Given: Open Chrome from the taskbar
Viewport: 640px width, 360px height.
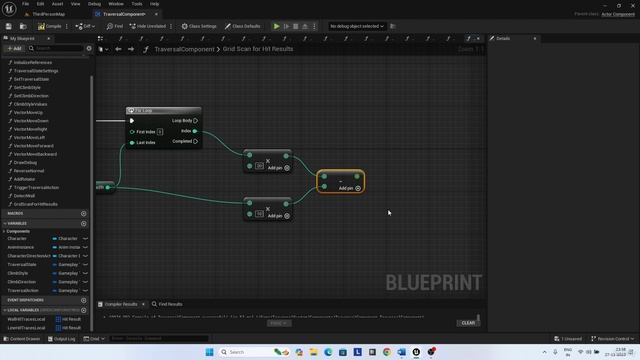Looking at the screenshot, I should [387, 352].
